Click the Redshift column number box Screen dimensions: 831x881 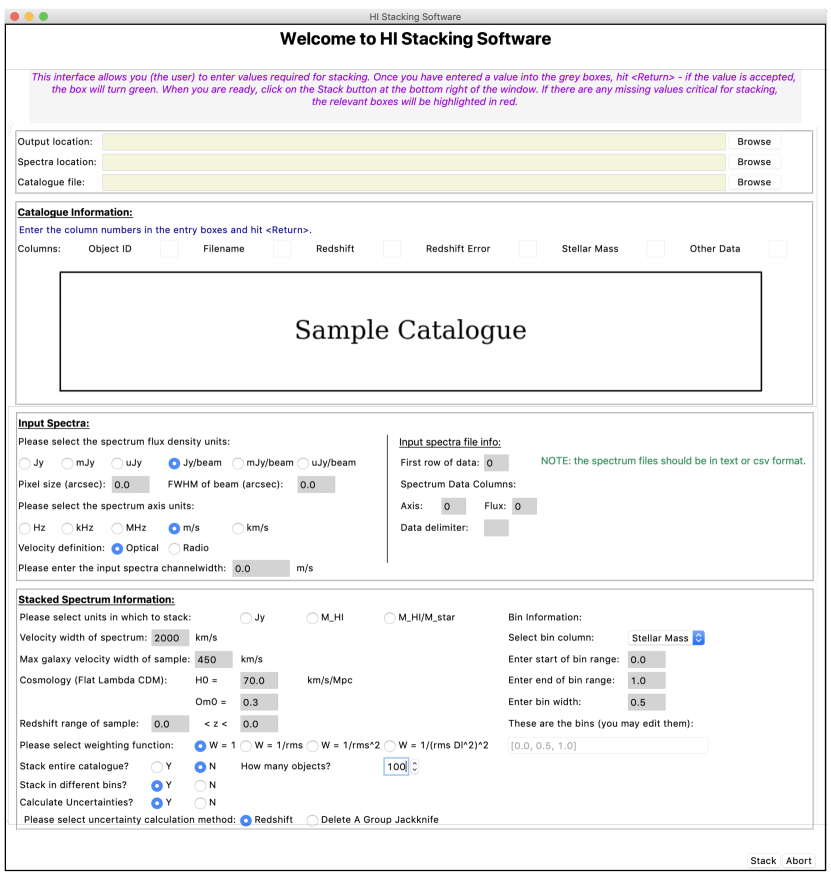(x=391, y=249)
